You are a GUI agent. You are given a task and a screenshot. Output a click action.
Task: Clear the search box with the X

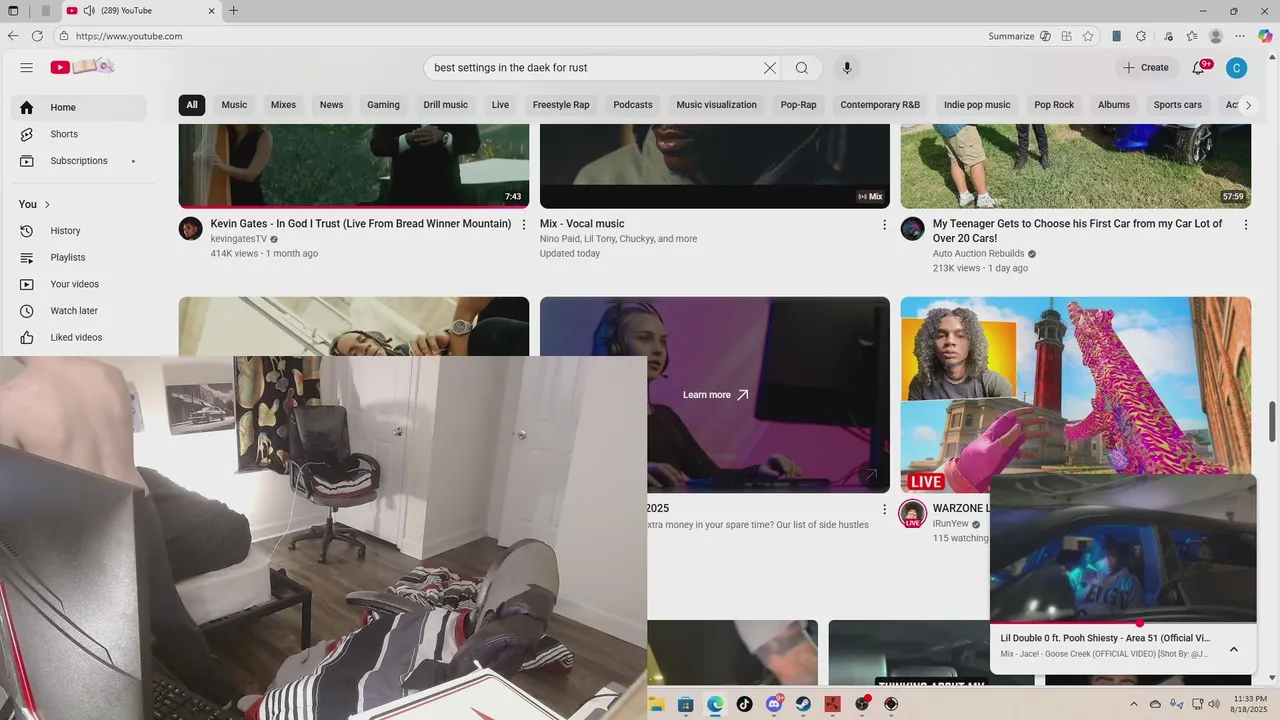pyautogui.click(x=770, y=68)
